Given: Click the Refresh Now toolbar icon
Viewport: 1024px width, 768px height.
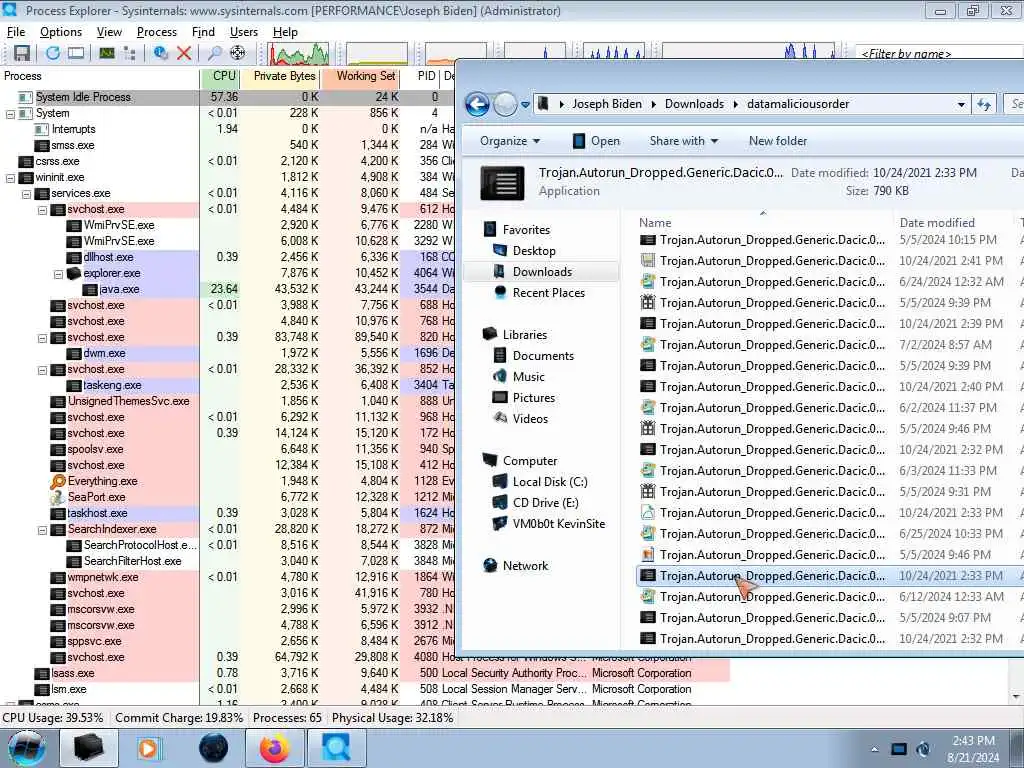Looking at the screenshot, I should pyautogui.click(x=53, y=53).
